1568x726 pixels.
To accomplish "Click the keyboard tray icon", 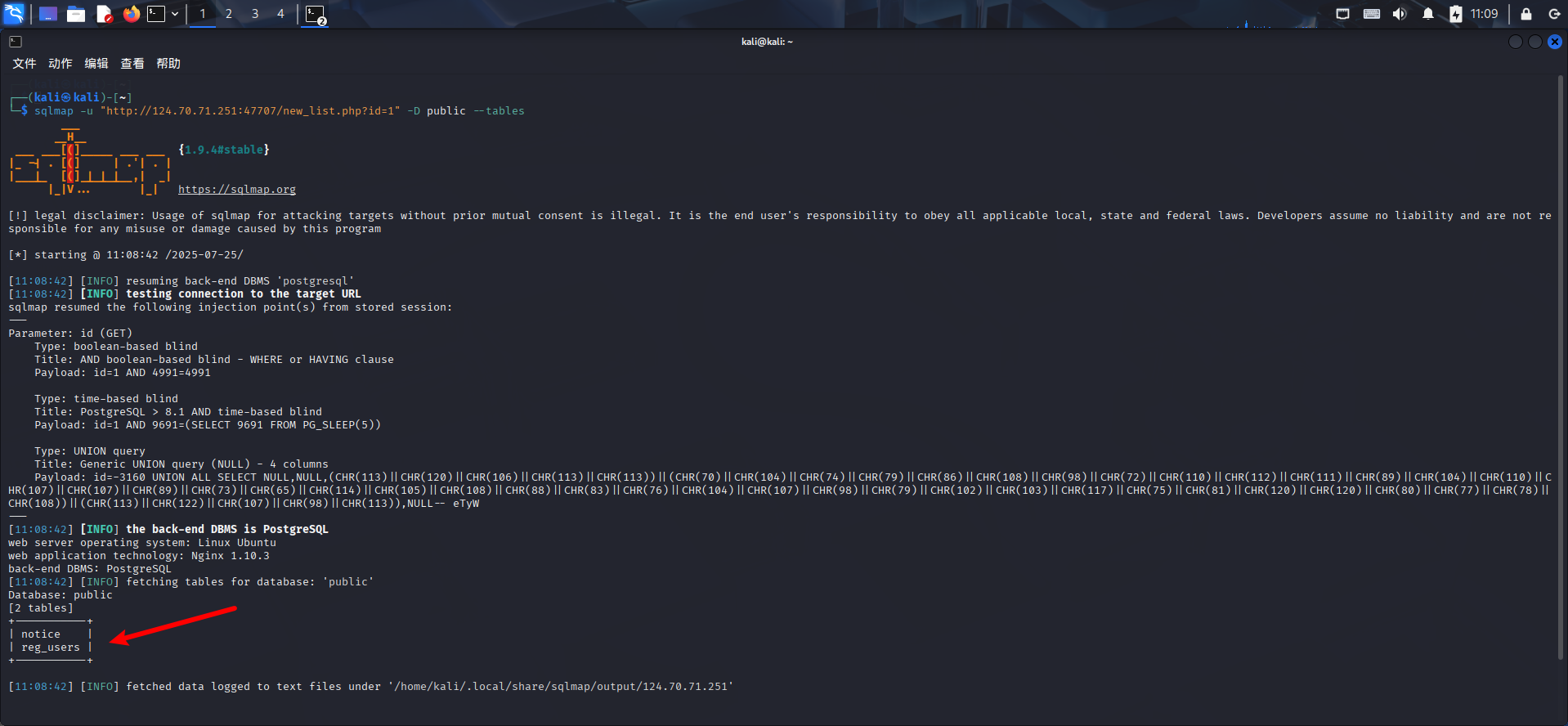I will [x=1372, y=14].
